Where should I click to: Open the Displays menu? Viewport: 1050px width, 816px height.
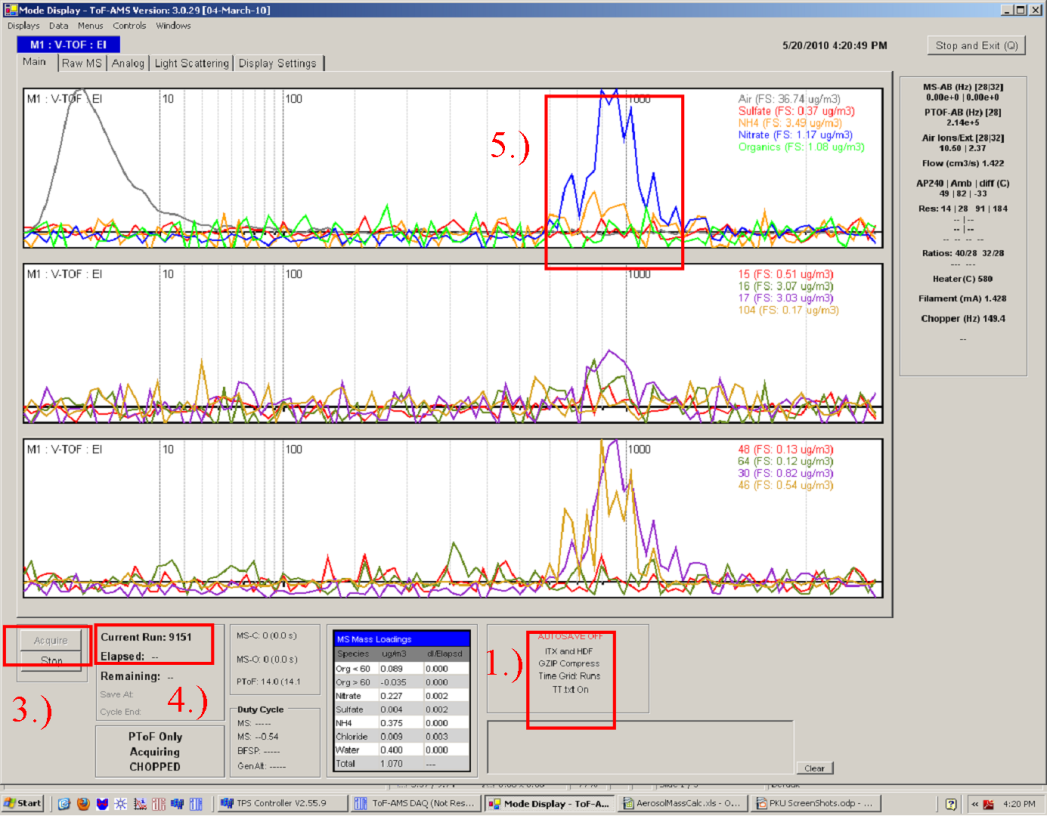(x=24, y=25)
